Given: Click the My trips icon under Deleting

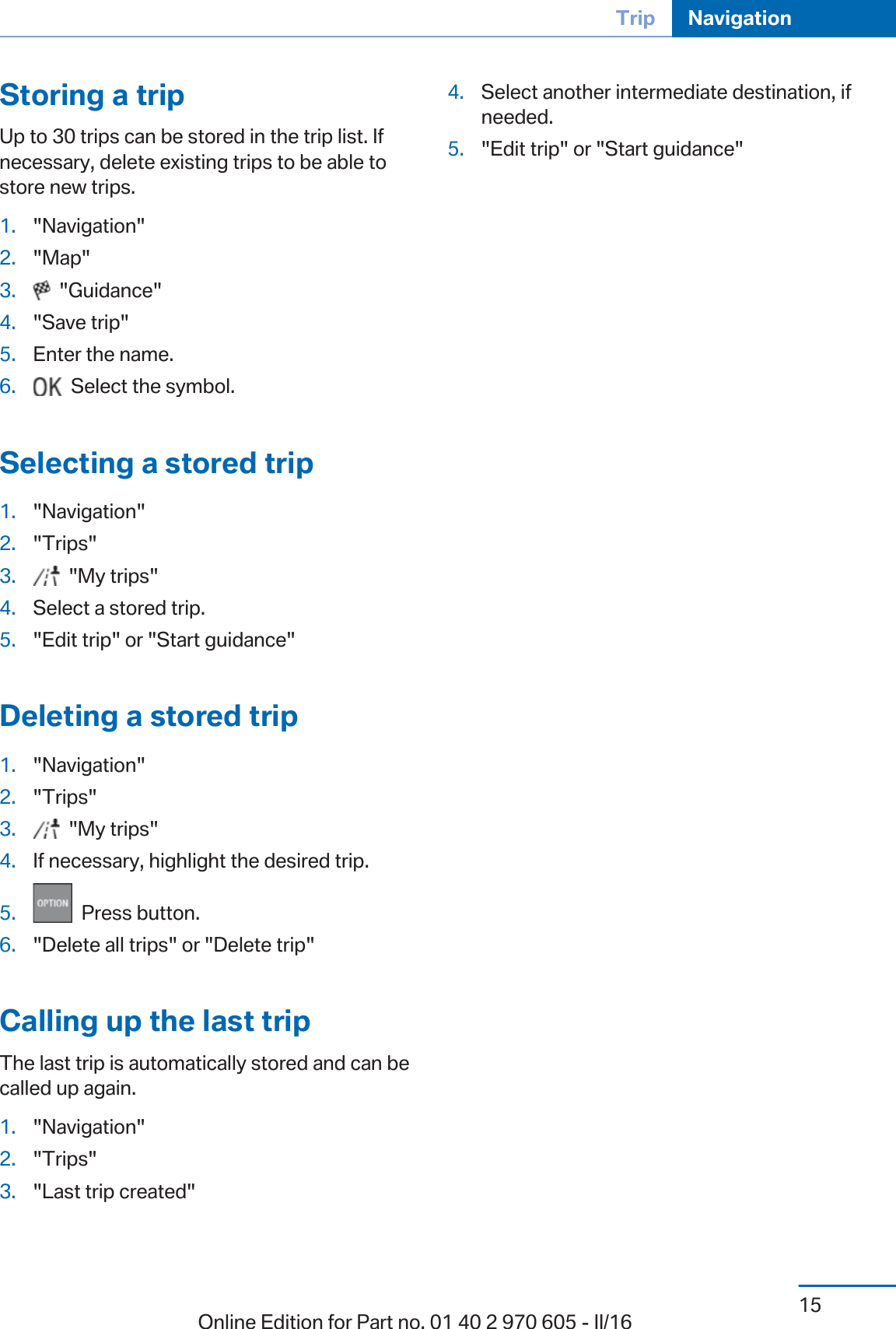Looking at the screenshot, I should 47,829.
